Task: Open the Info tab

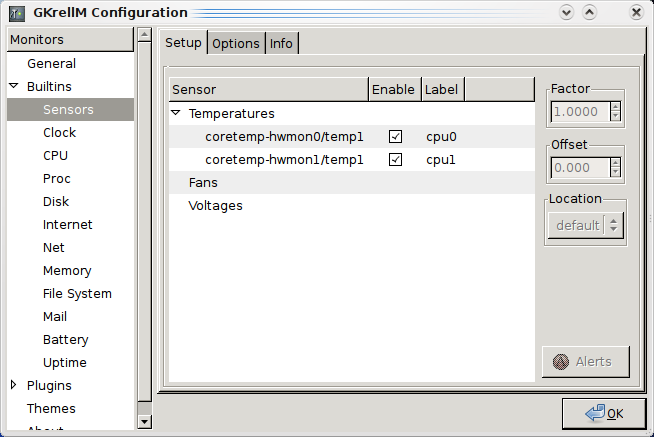Action: [x=281, y=43]
